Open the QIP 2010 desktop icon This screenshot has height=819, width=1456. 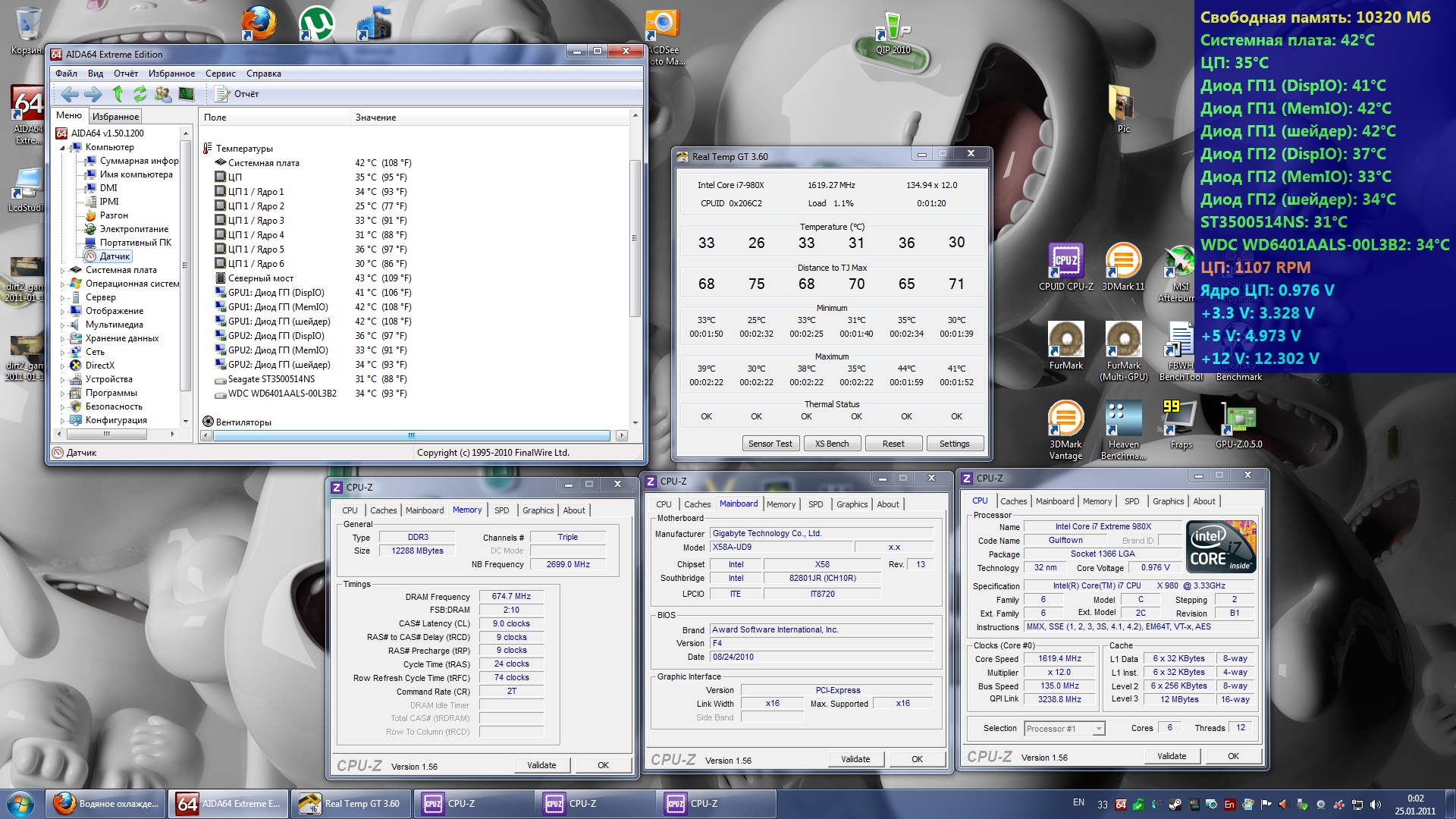pyautogui.click(x=893, y=32)
